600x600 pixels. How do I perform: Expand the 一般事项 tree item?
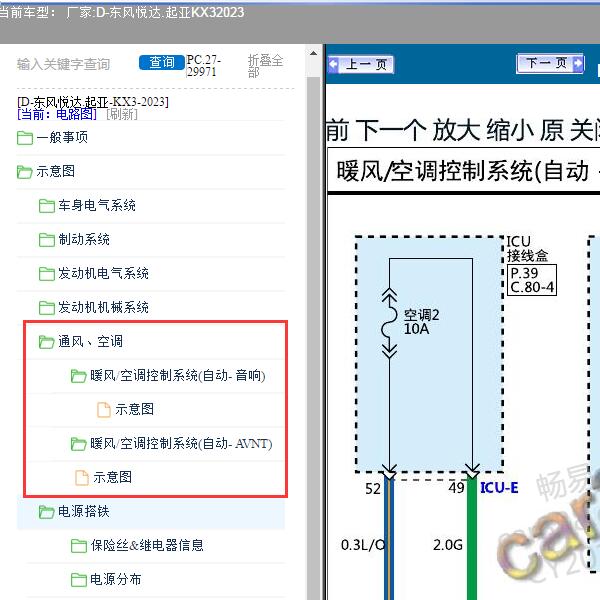(62, 137)
